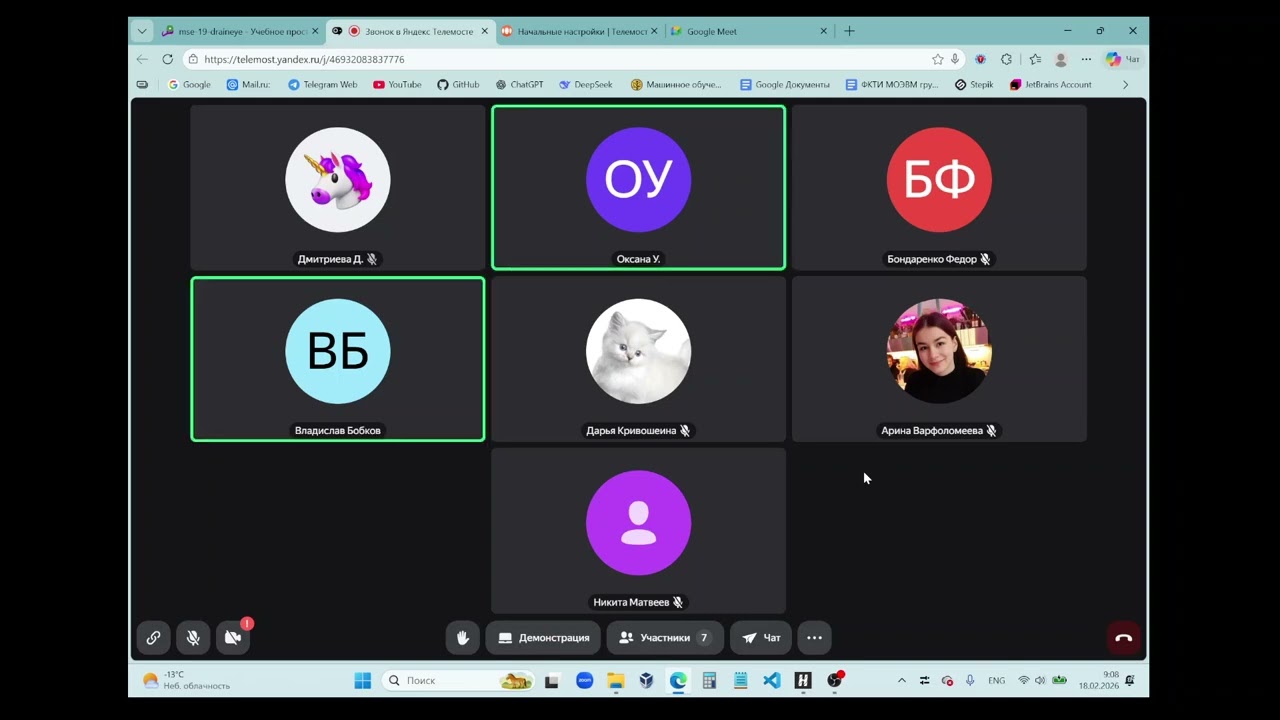This screenshot has width=1280, height=720.
Task: Open the Telegram Web bookmark
Action: pyautogui.click(x=322, y=85)
